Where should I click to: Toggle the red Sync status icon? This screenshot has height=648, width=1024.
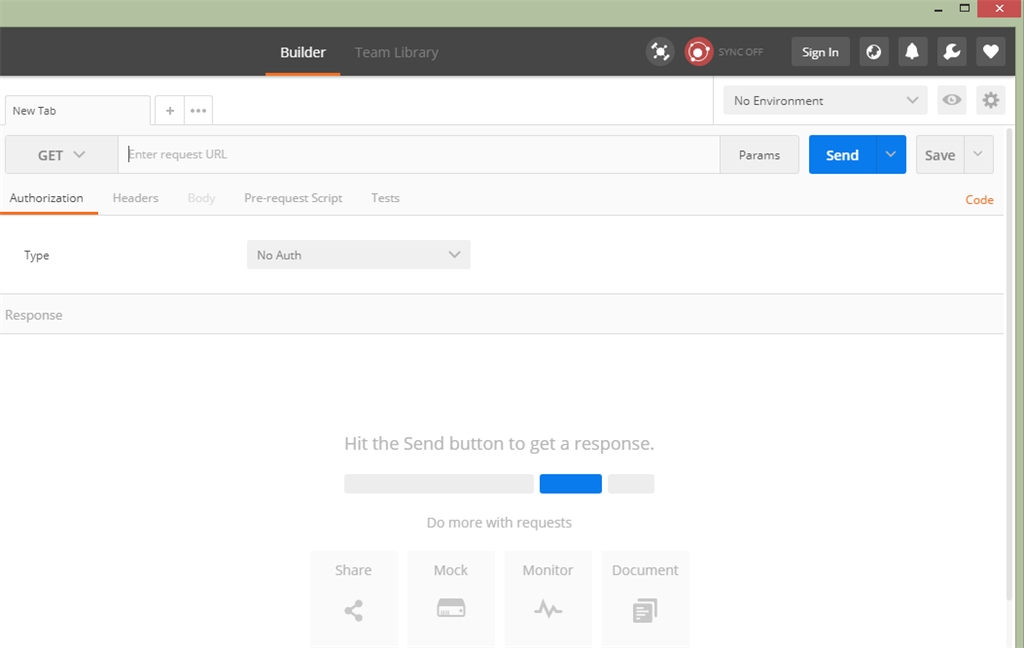point(698,52)
